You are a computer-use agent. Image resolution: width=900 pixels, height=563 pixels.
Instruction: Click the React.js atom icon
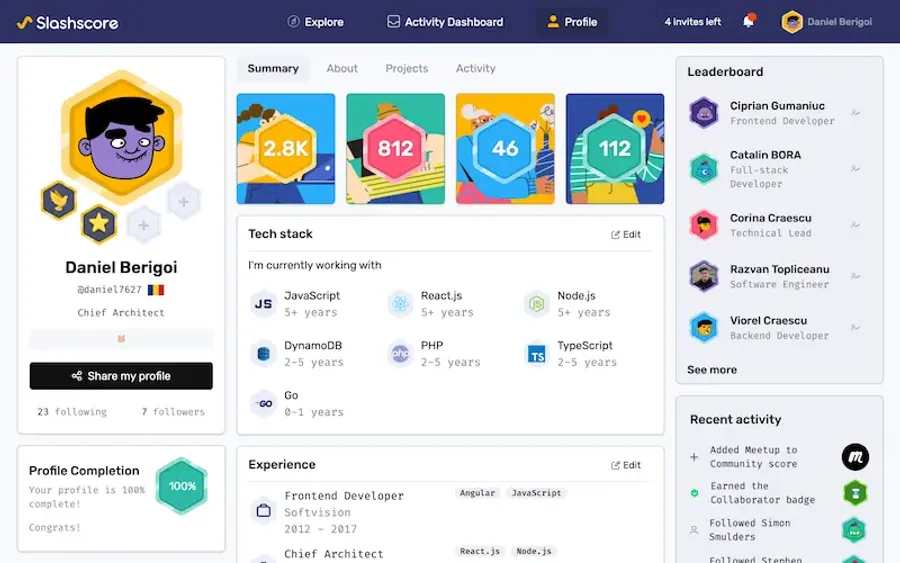click(400, 304)
